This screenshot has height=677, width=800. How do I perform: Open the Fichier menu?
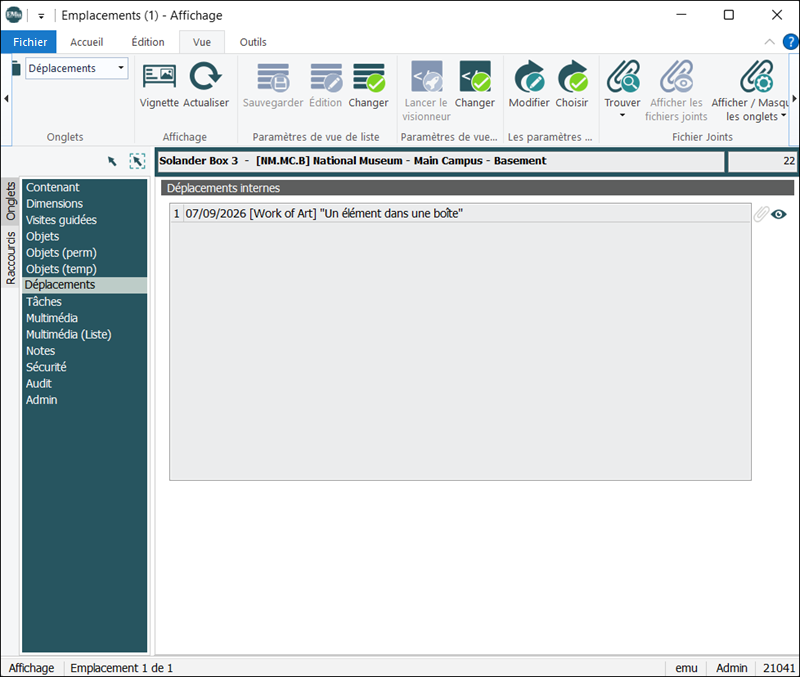[30, 42]
